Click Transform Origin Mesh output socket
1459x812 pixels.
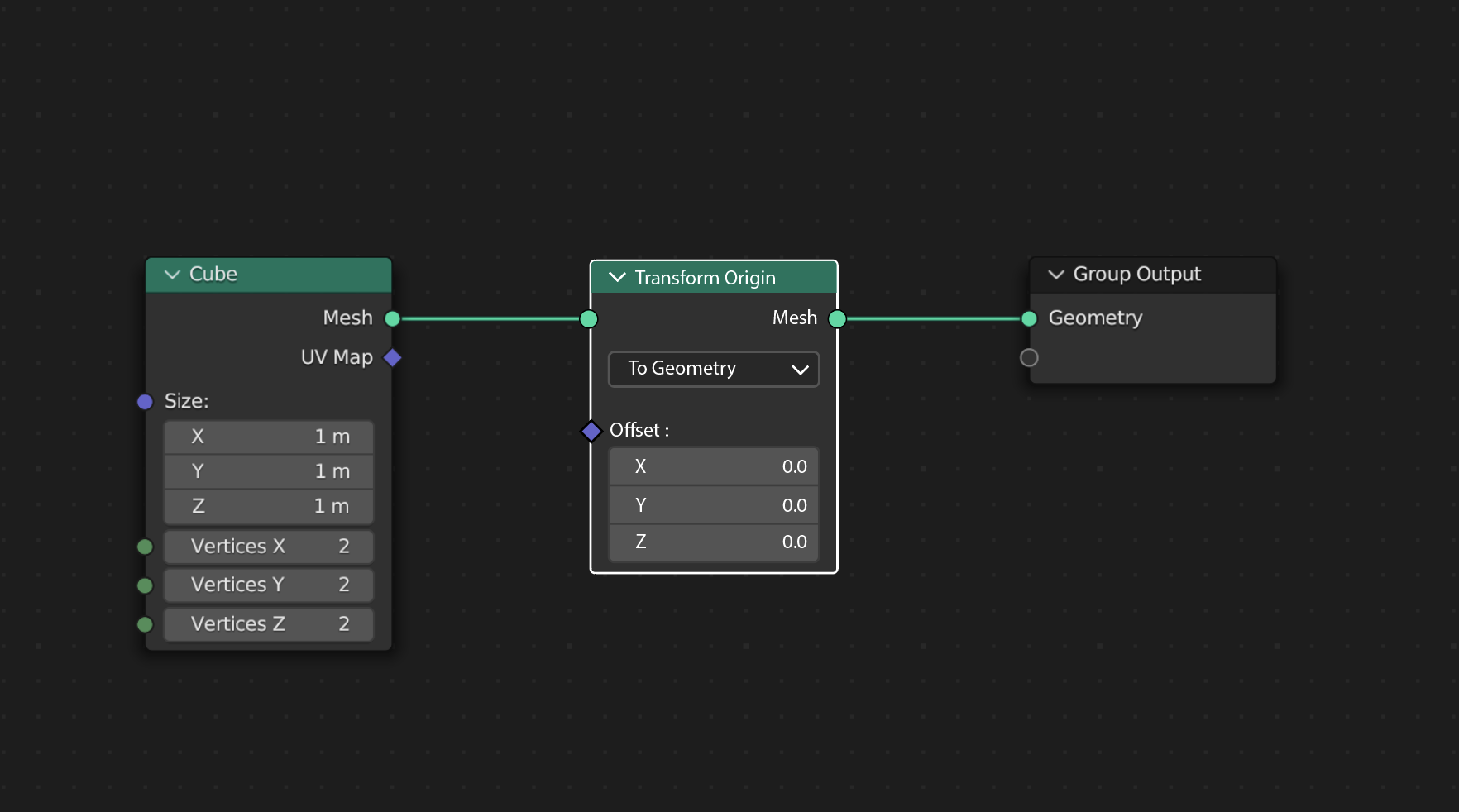(837, 319)
